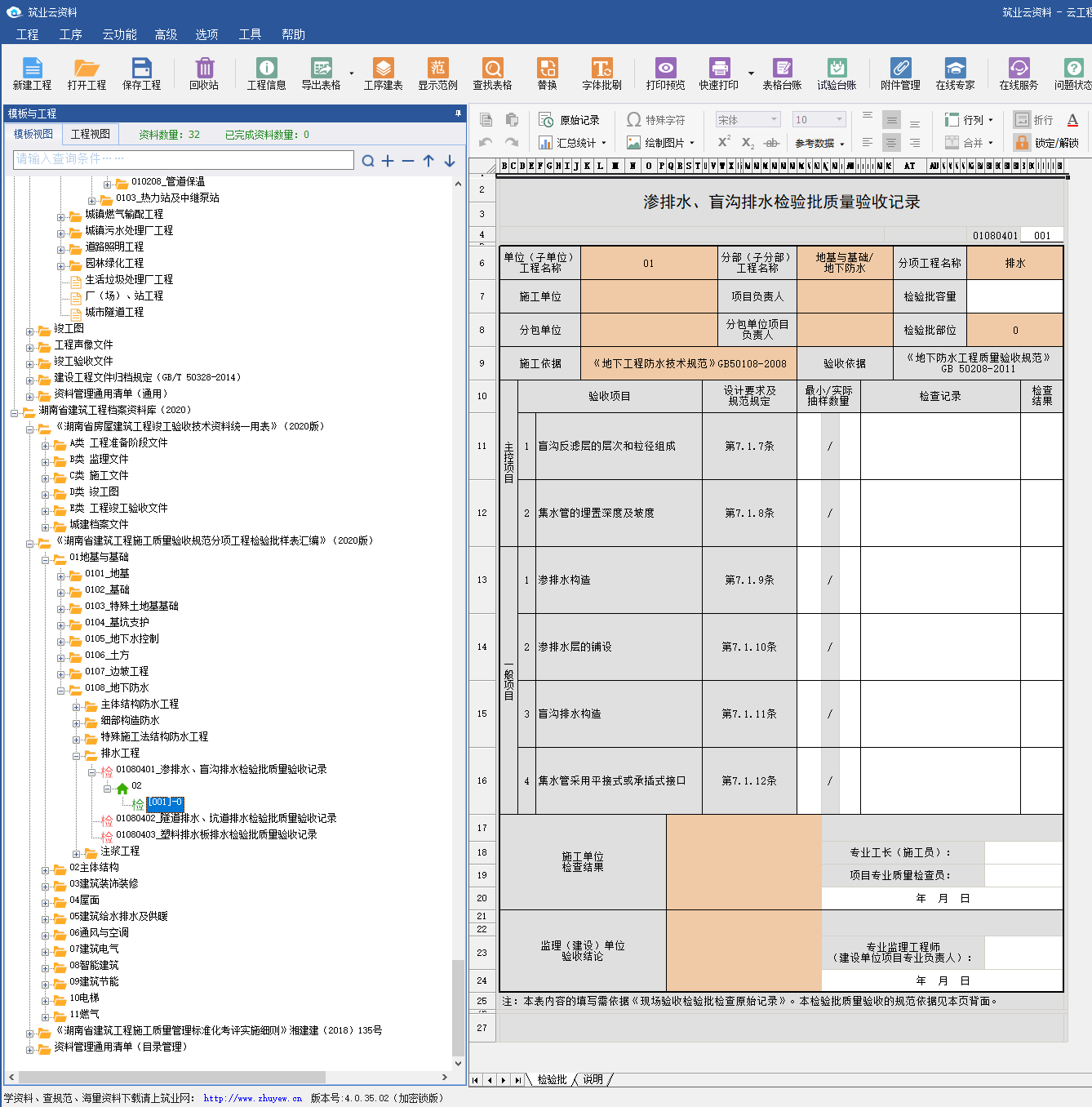
Task: Show 工程信息 project information
Action: [266, 73]
